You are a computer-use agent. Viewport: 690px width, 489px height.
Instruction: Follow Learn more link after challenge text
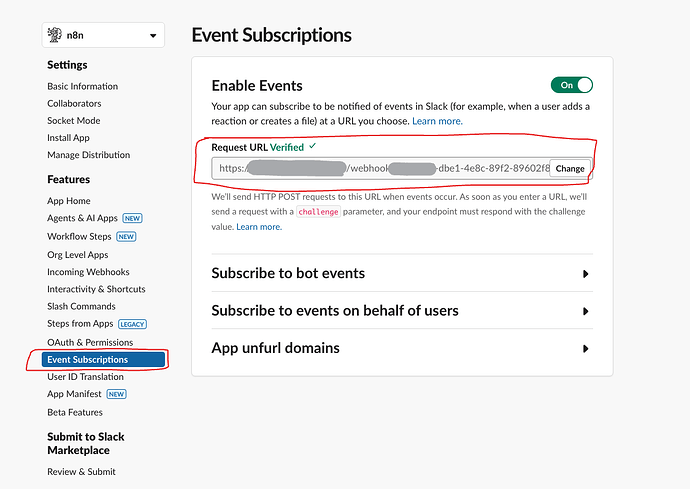coord(259,227)
